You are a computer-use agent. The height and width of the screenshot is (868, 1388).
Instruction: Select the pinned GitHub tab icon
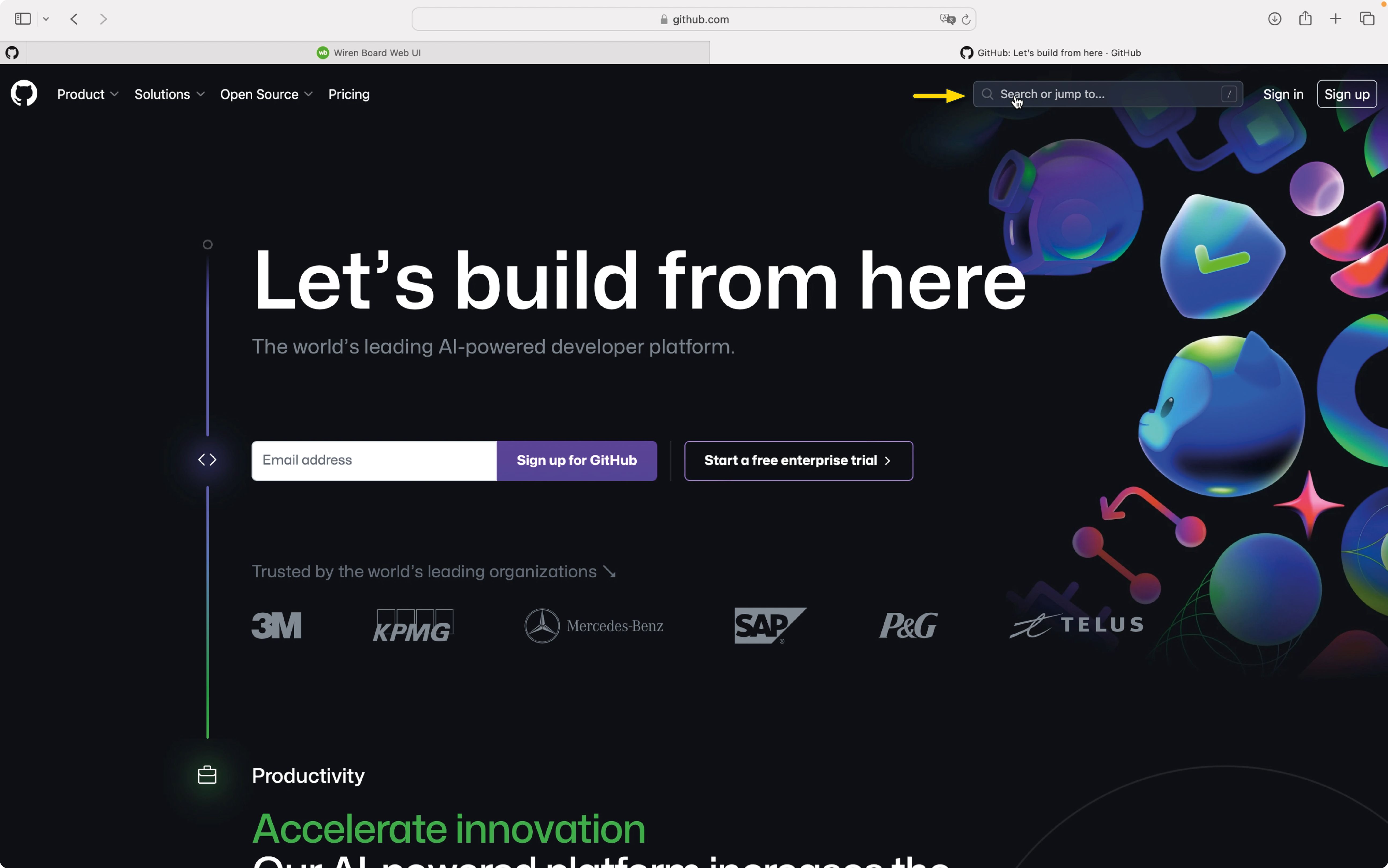coord(12,53)
